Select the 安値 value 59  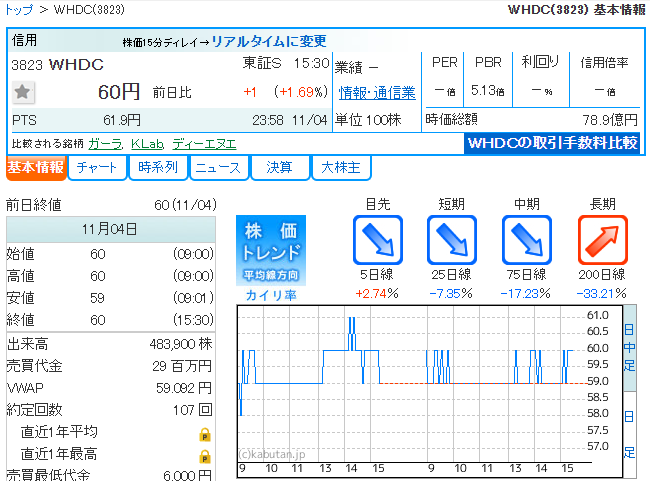point(97,298)
